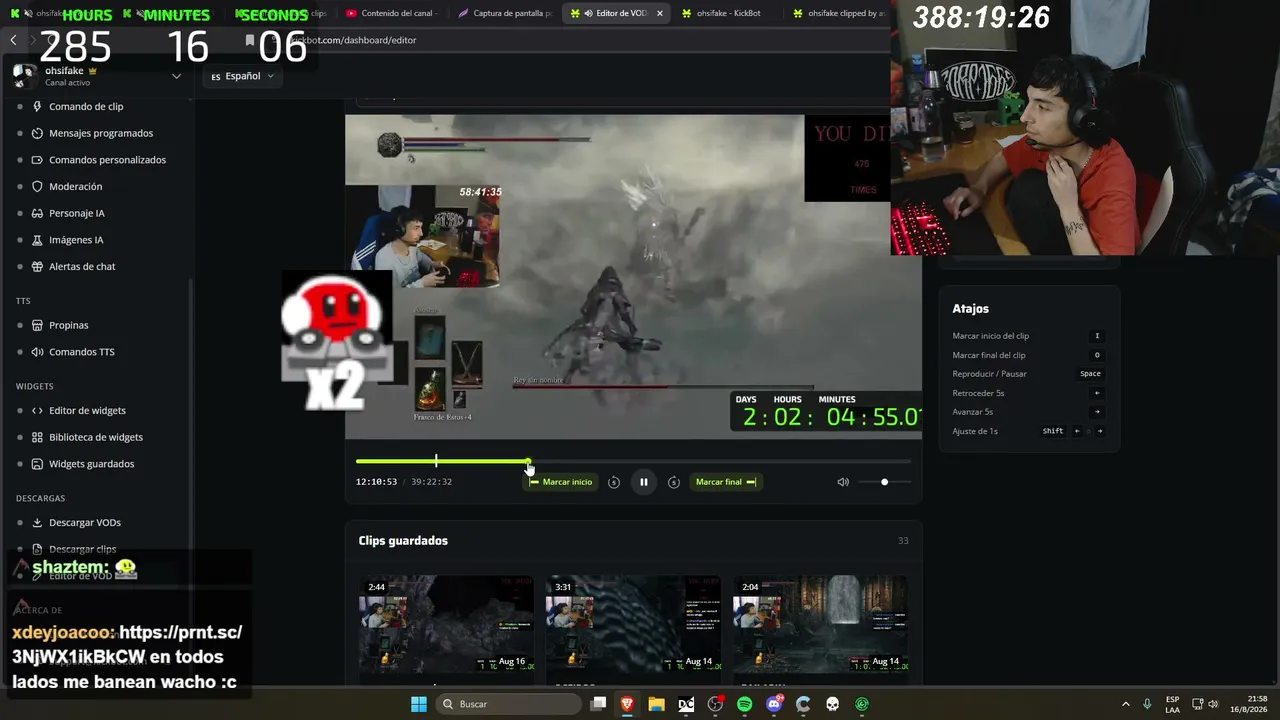
Task: Open File Explorer from taskbar
Action: click(656, 704)
